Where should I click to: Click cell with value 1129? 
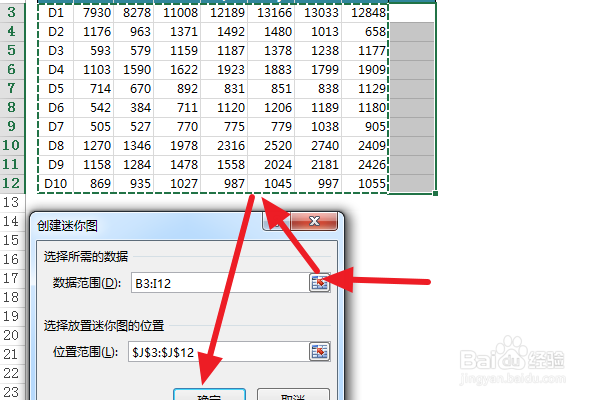pos(365,88)
